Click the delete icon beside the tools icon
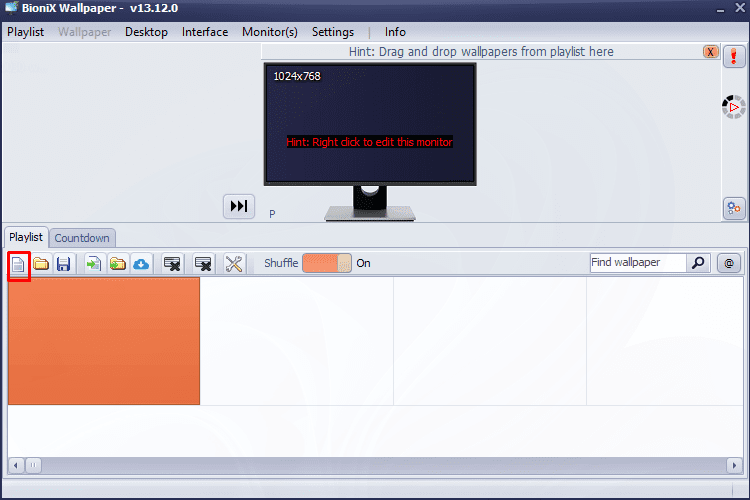The height and width of the screenshot is (500, 750). click(203, 264)
